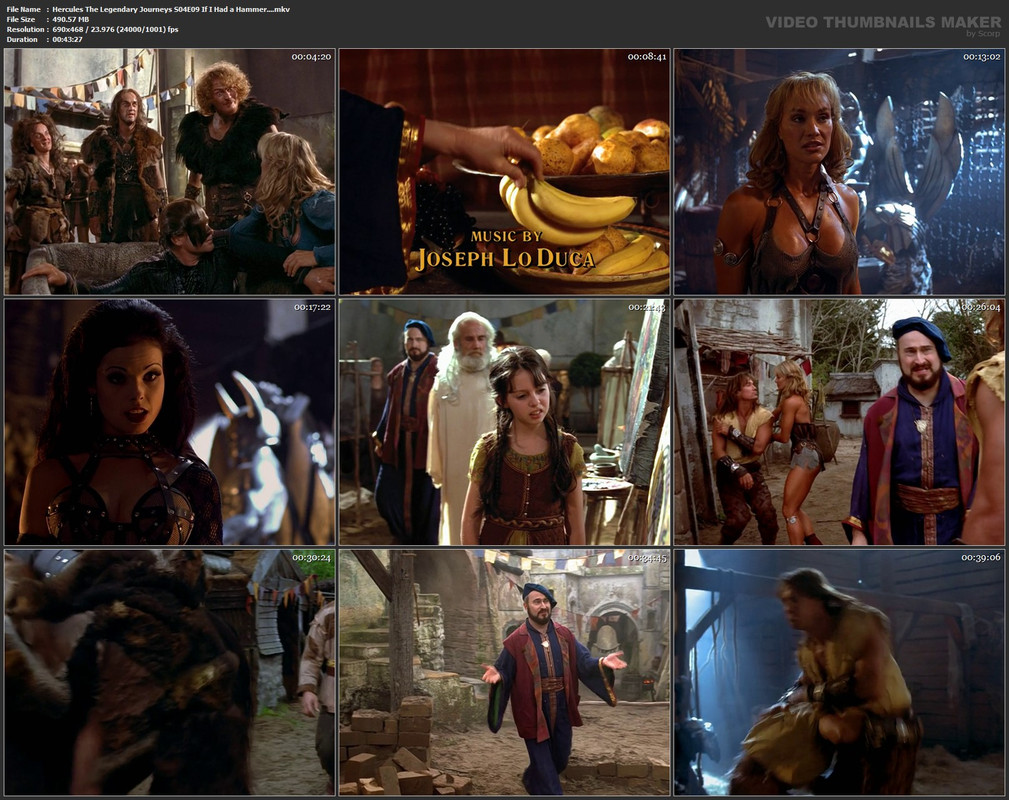Click the 'Joseph Lo Duca' credit text
The image size is (1009, 800).
tap(506, 258)
